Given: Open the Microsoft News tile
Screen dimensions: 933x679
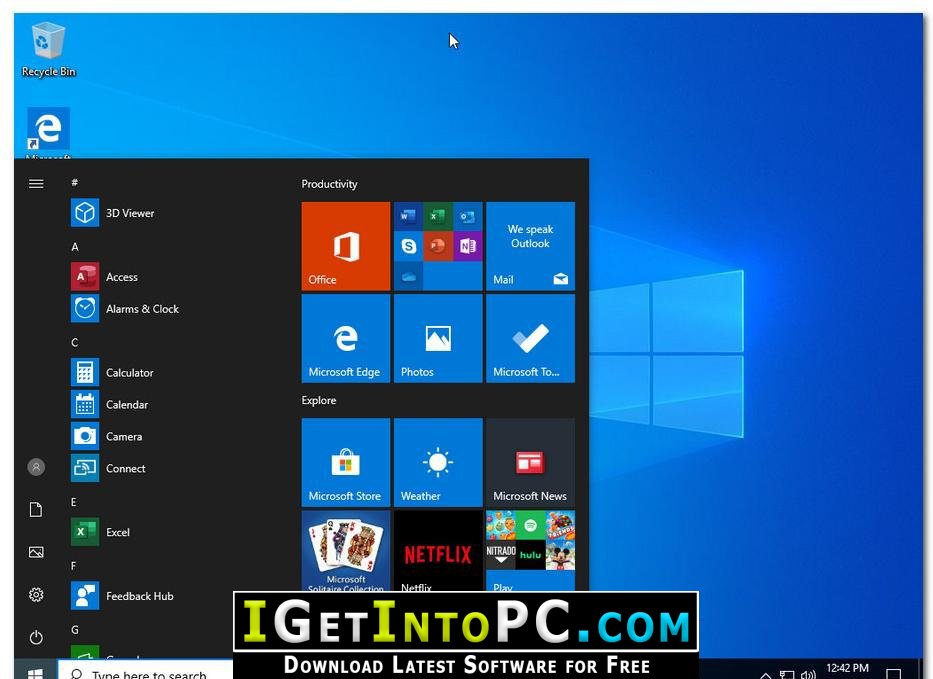Looking at the screenshot, I should coord(530,462).
